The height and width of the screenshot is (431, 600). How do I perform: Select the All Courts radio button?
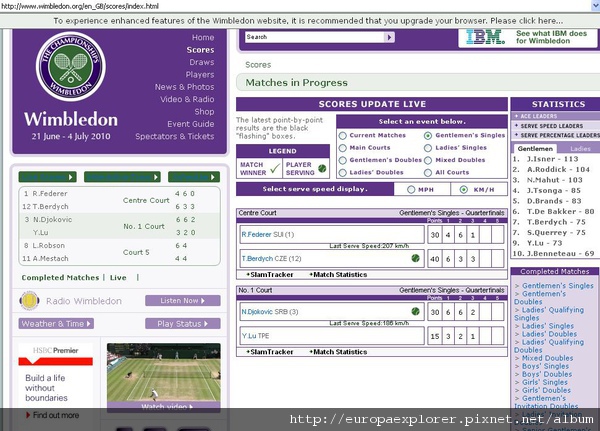(x=428, y=173)
